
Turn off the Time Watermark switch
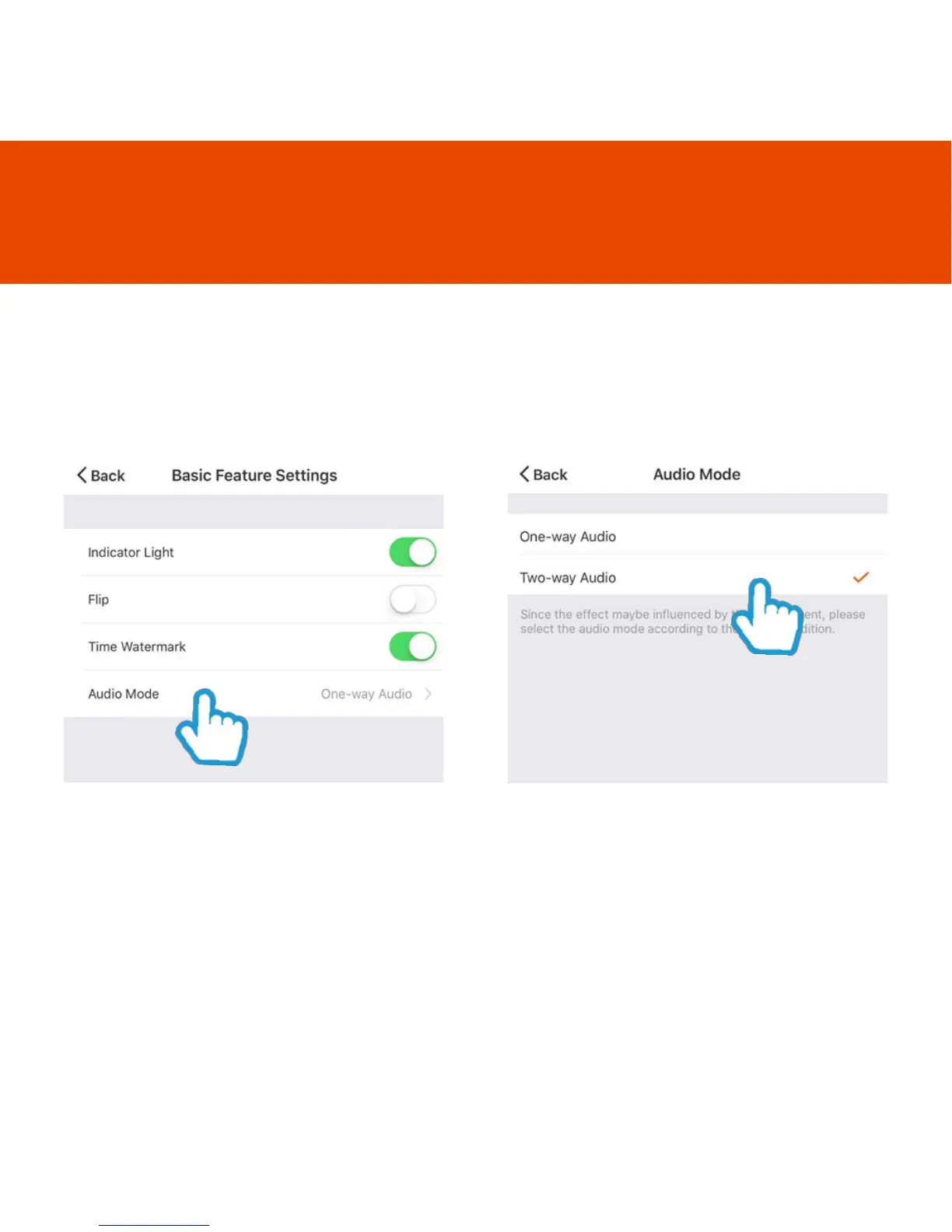(412, 646)
